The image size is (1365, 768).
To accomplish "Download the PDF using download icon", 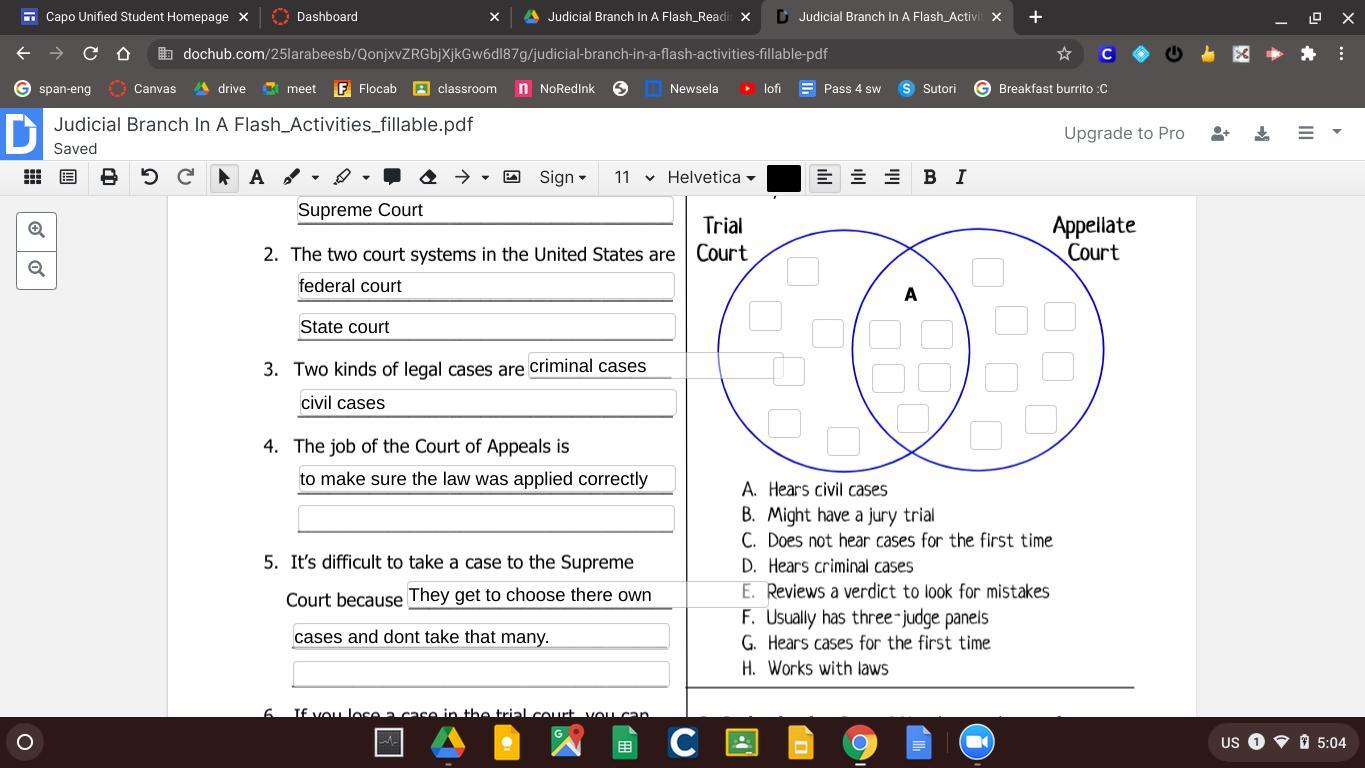I will (1262, 133).
